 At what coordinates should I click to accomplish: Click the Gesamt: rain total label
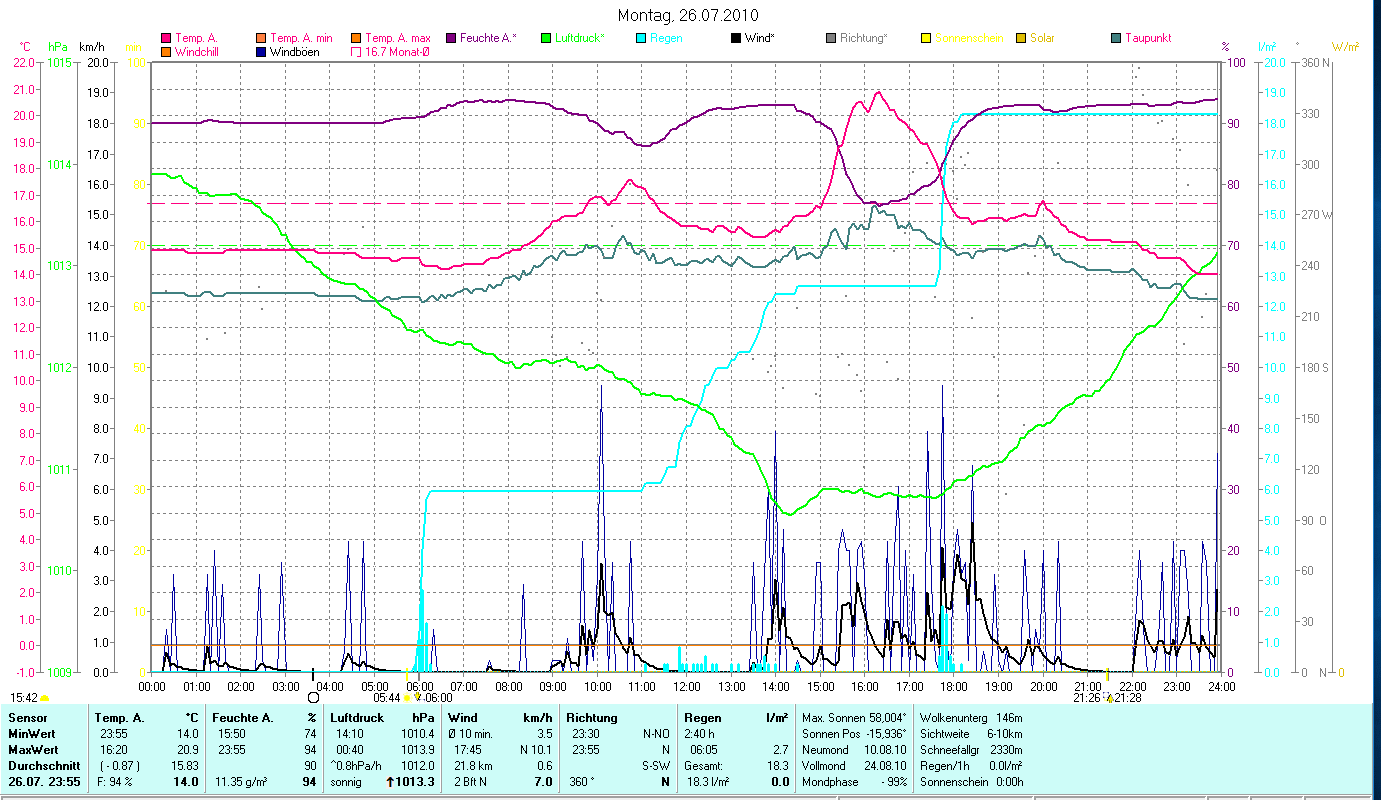703,766
